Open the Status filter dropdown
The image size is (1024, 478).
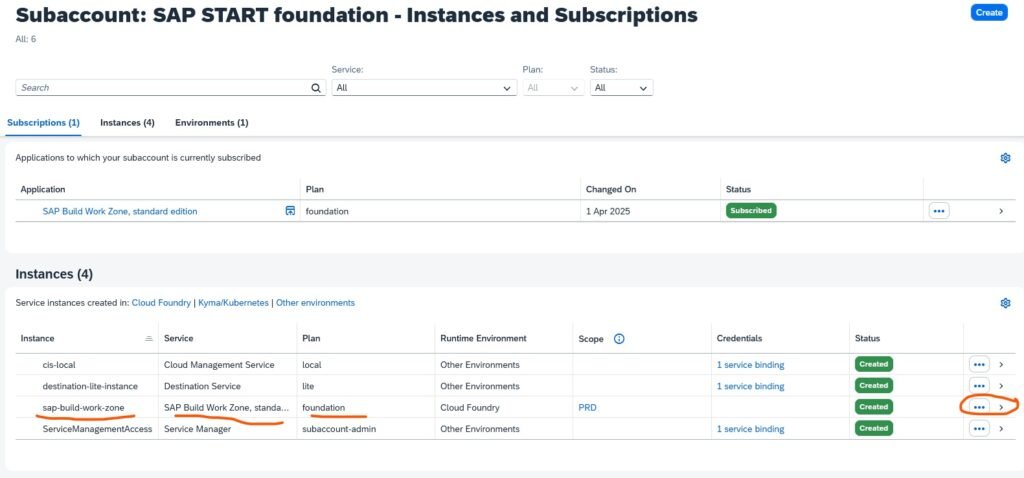click(620, 88)
